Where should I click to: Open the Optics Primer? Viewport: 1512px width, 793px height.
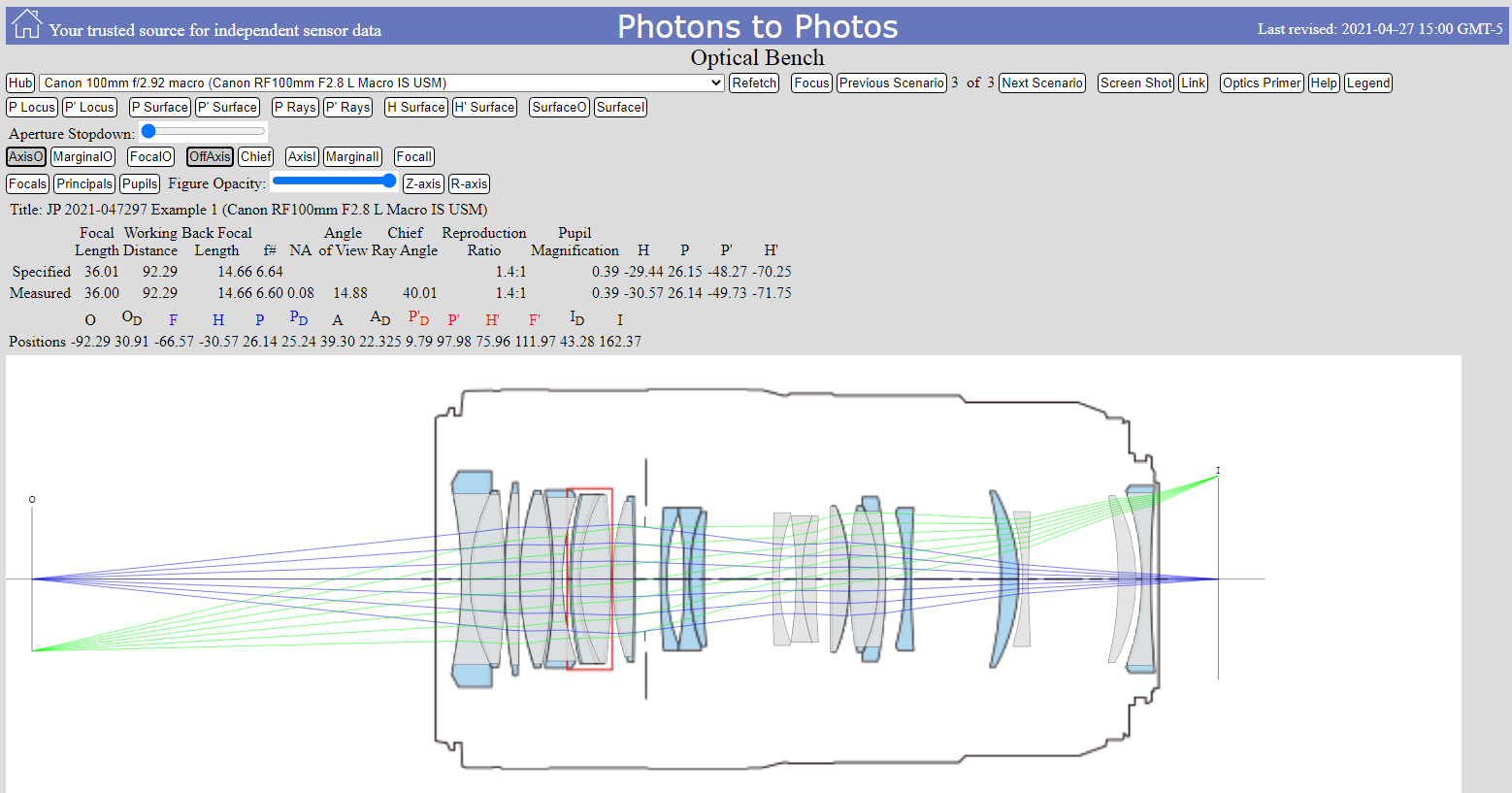tap(1262, 83)
